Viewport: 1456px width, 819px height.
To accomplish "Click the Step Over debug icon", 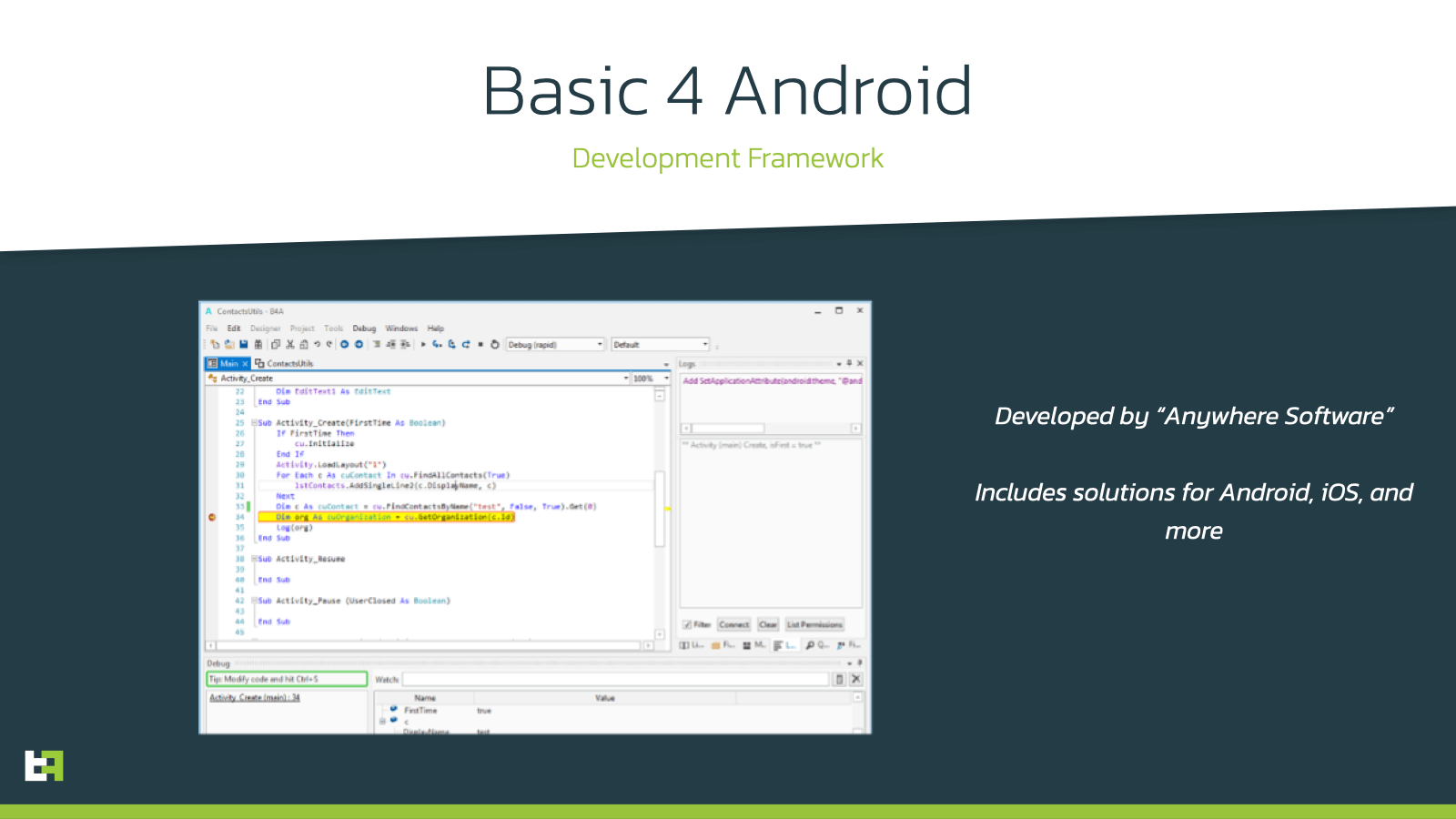I will 451,344.
